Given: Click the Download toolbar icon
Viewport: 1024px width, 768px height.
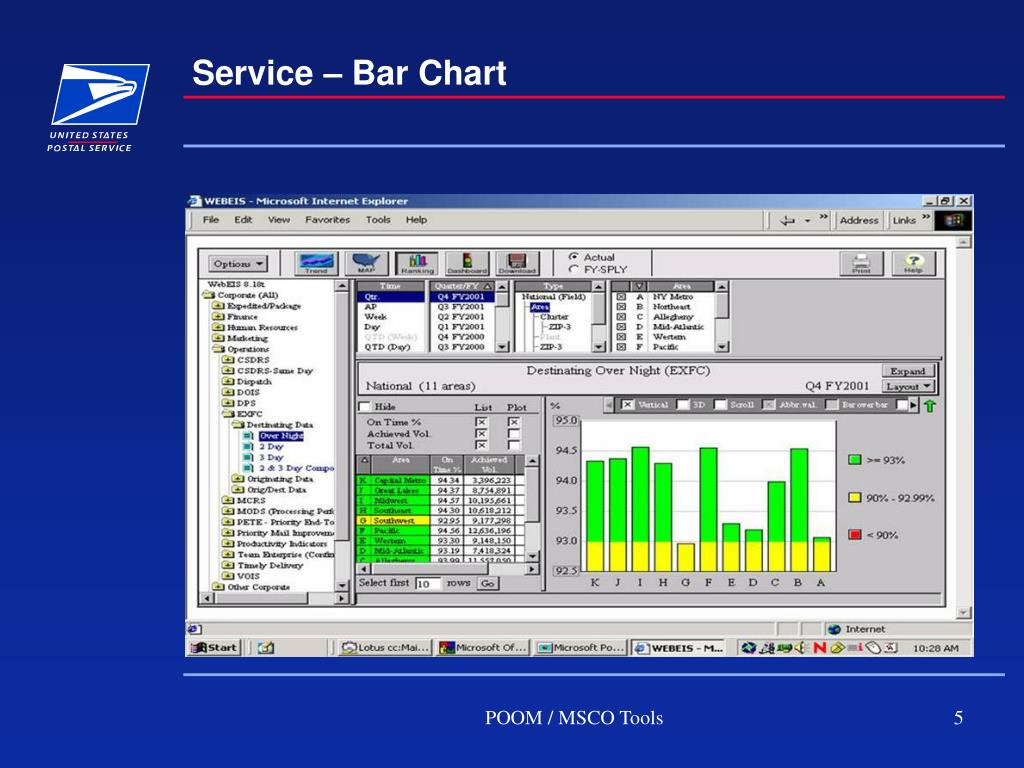Looking at the screenshot, I should point(517,264).
